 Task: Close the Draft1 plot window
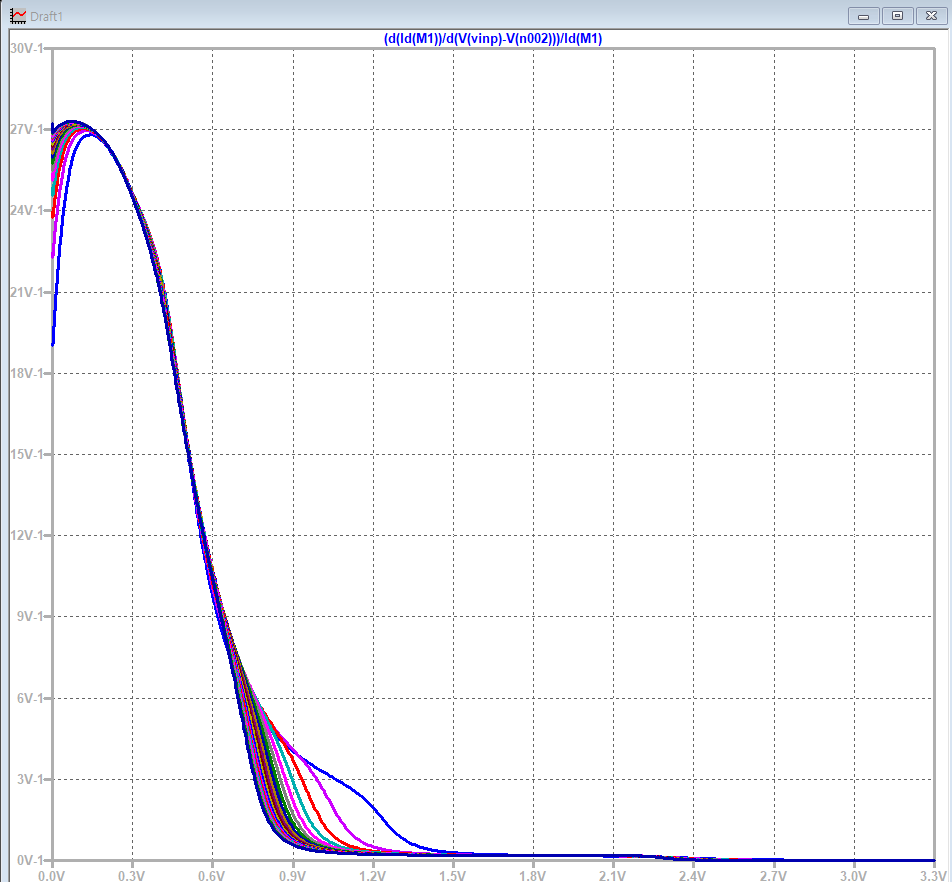[x=931, y=16]
